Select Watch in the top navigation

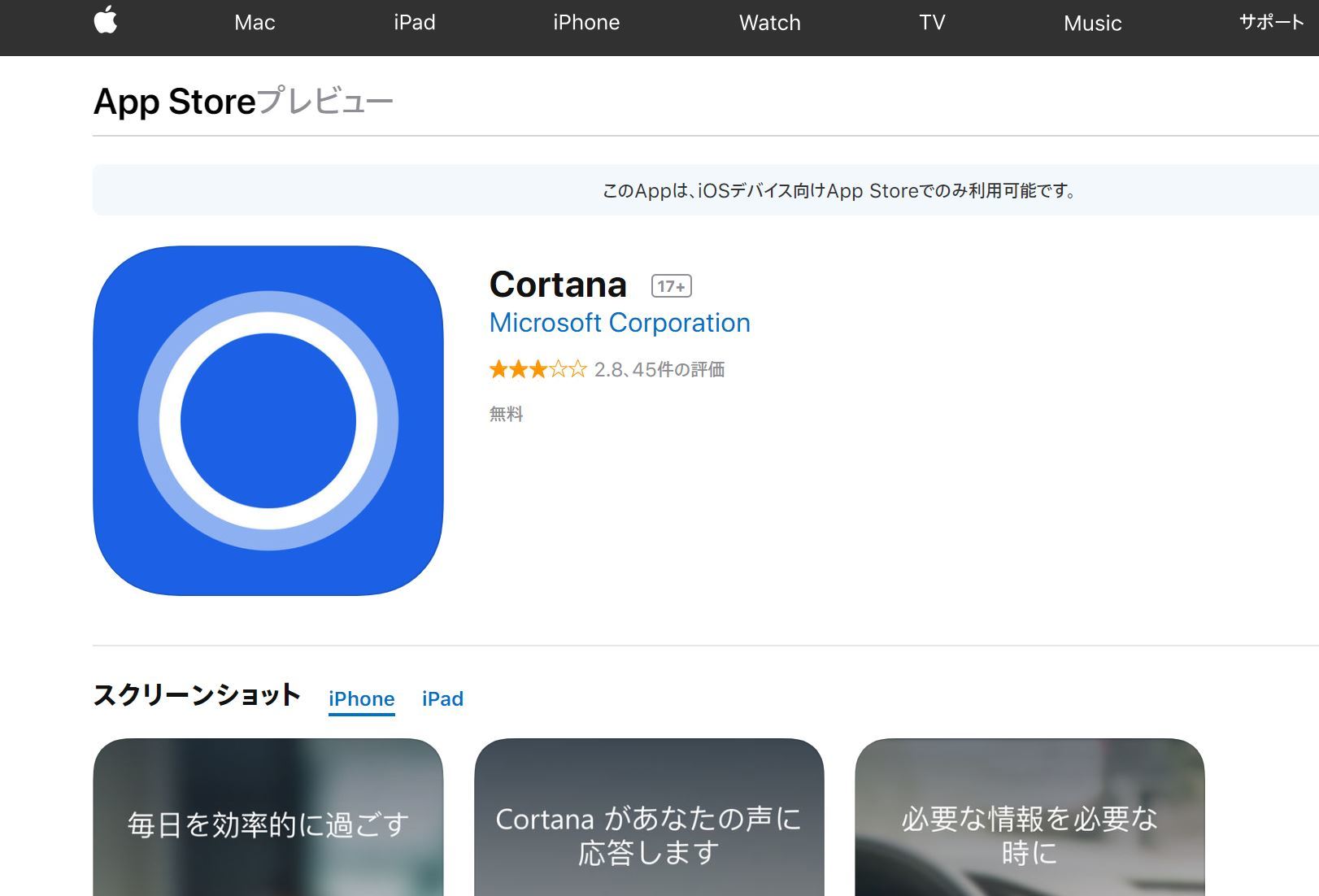coord(769,23)
